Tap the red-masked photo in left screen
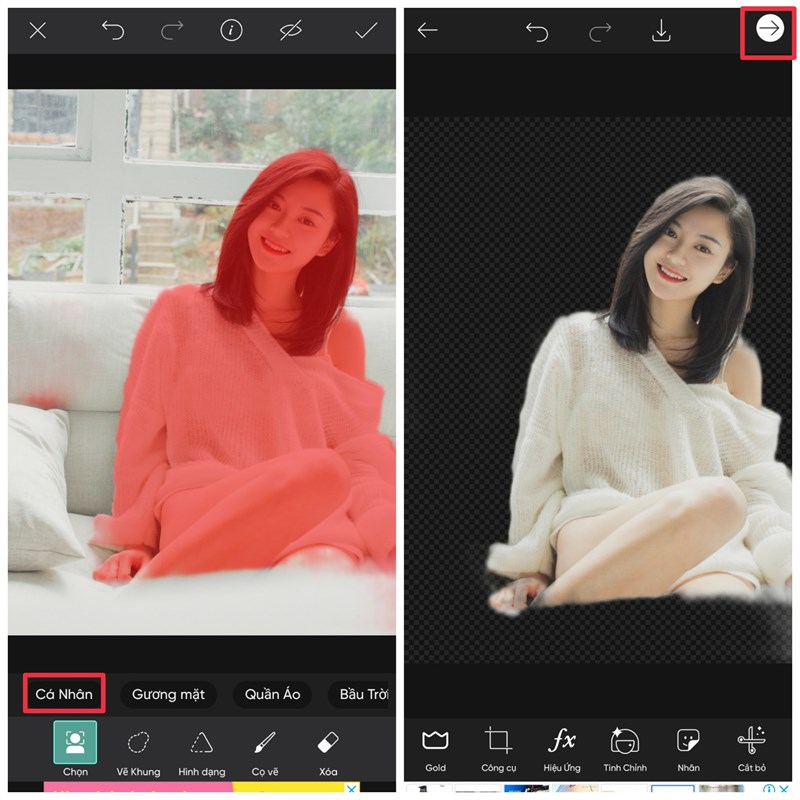The image size is (800, 800). (202, 362)
